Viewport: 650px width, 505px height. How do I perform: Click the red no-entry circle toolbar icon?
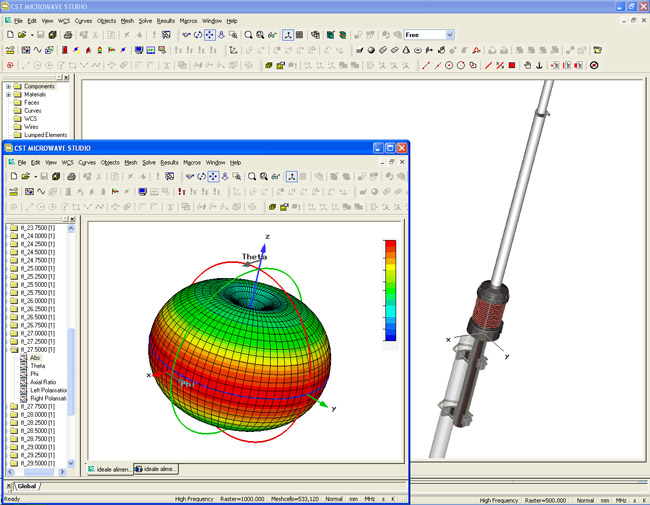594,65
